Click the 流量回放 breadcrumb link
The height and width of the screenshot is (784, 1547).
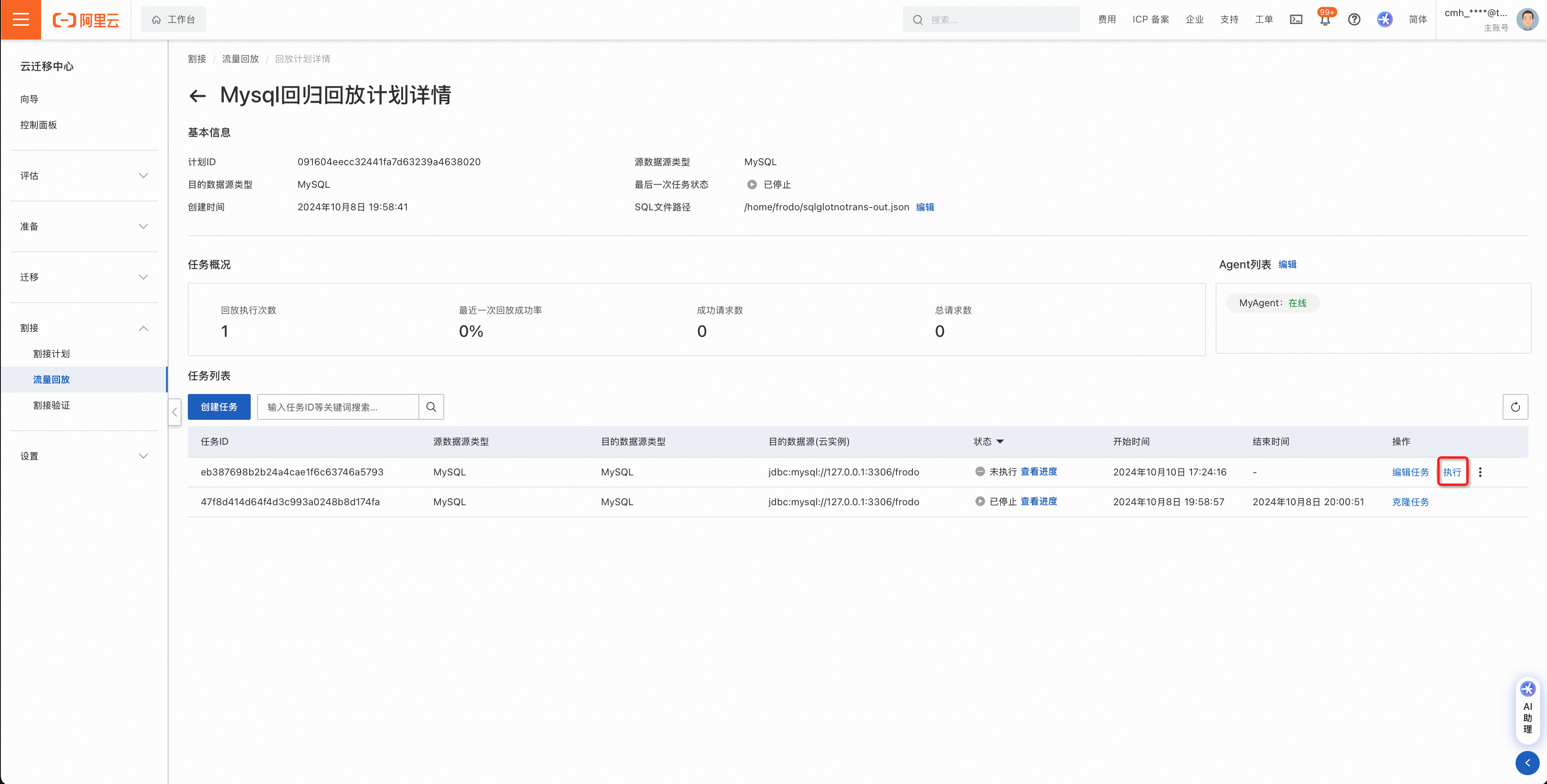[x=240, y=59]
